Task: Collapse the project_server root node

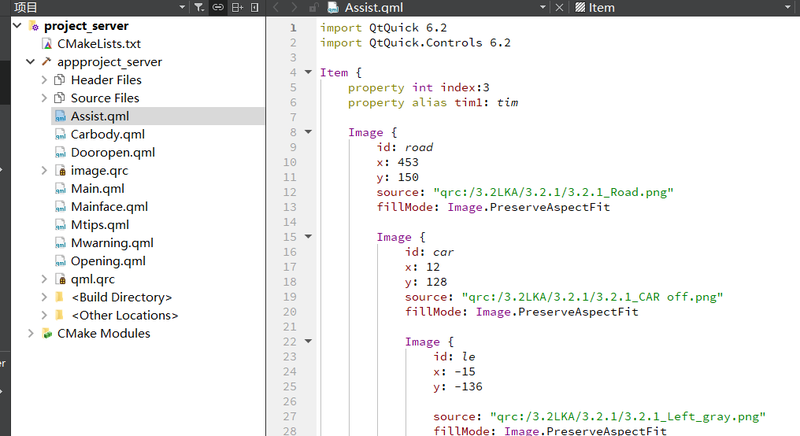Action: [x=17, y=25]
